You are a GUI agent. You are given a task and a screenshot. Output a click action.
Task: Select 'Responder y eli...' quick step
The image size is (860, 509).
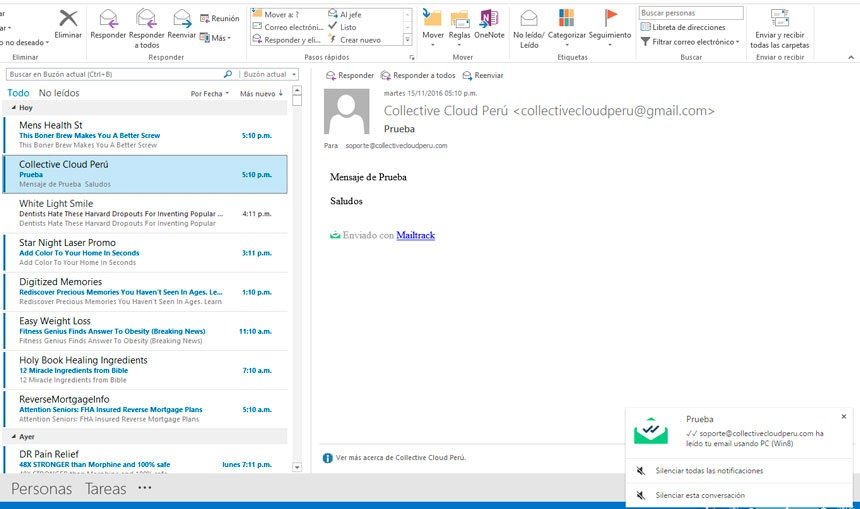tap(286, 39)
